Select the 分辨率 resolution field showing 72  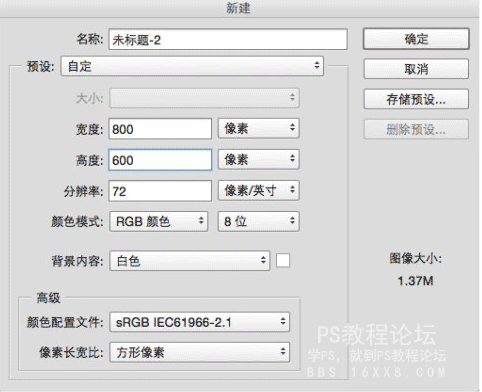click(x=160, y=191)
